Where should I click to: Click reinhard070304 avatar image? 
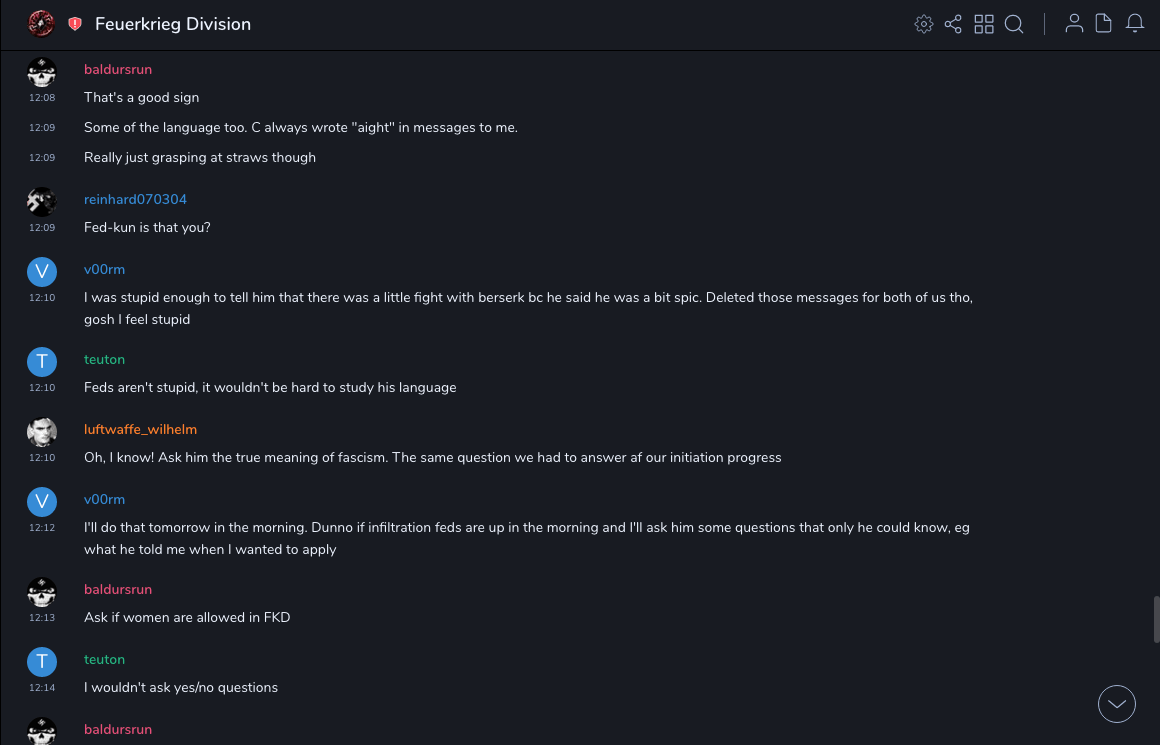click(41, 201)
